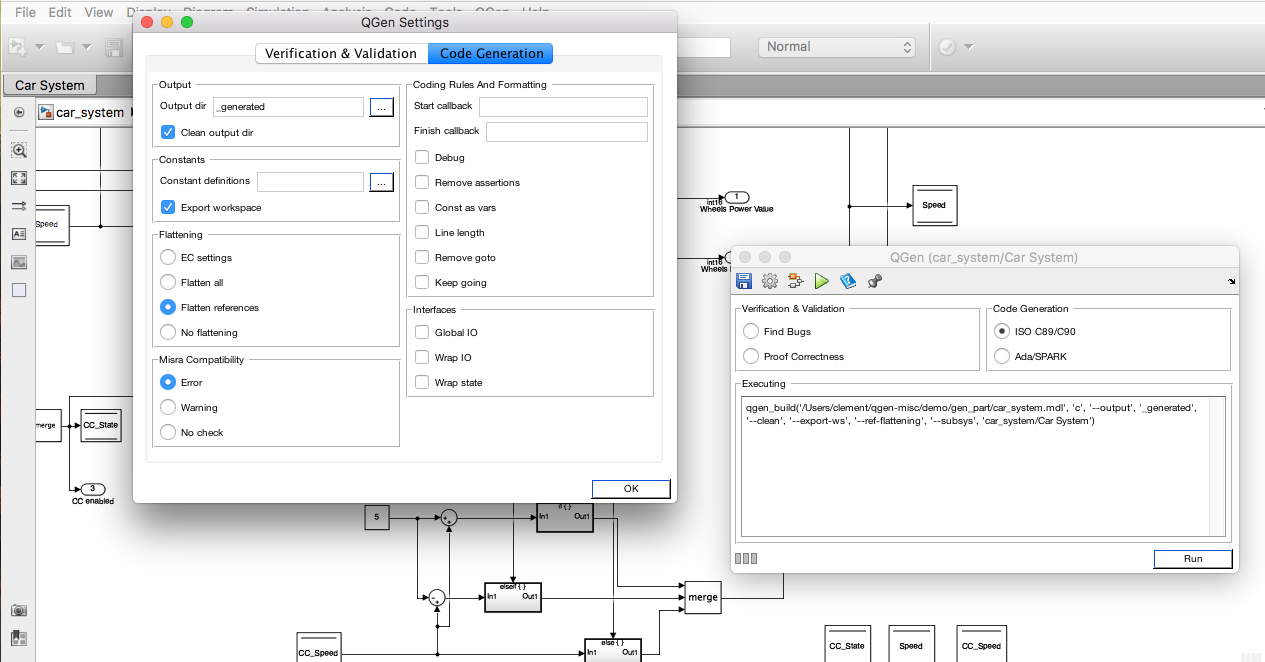Open settings gear in QGen window toolbar

click(770, 282)
